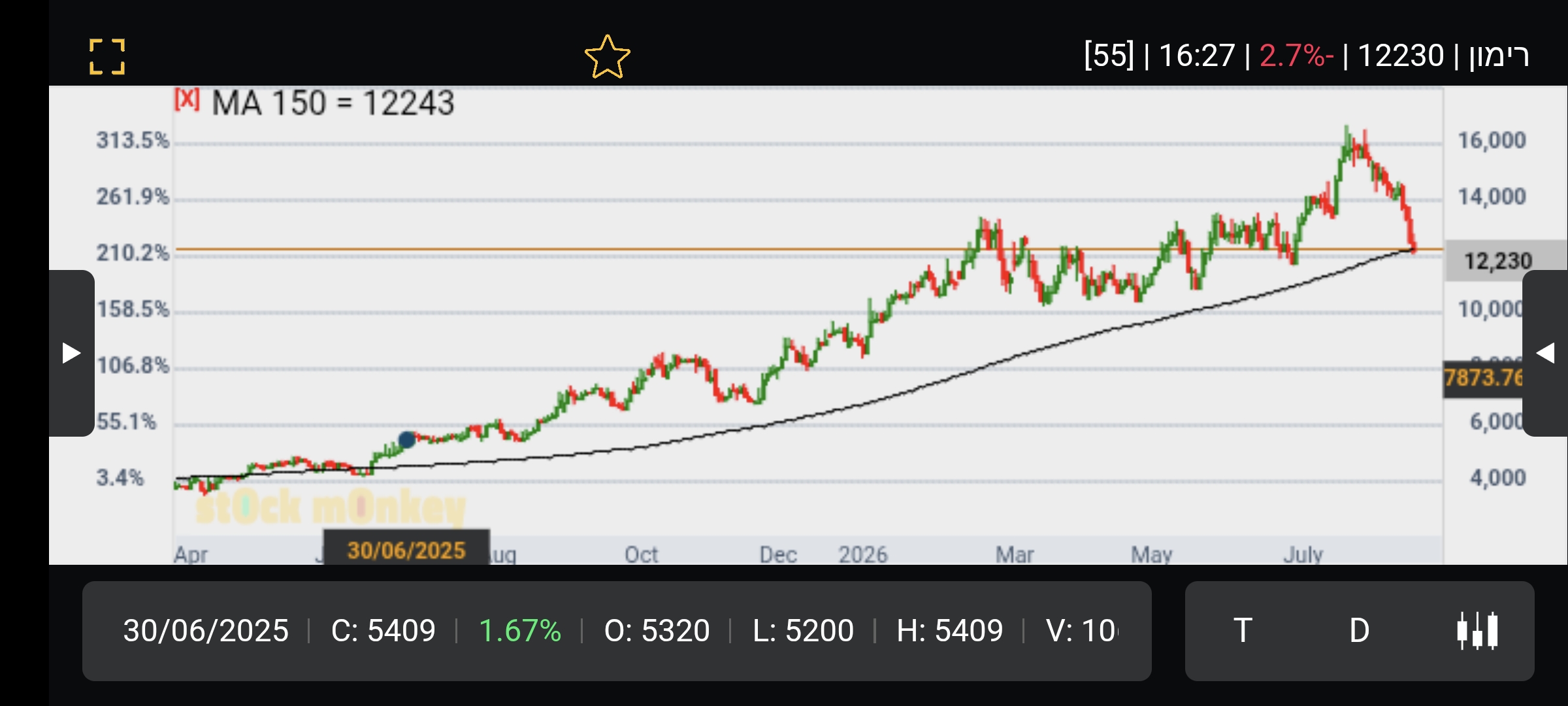
Task: Tap the -2.7% change value in header
Action: click(x=1296, y=56)
